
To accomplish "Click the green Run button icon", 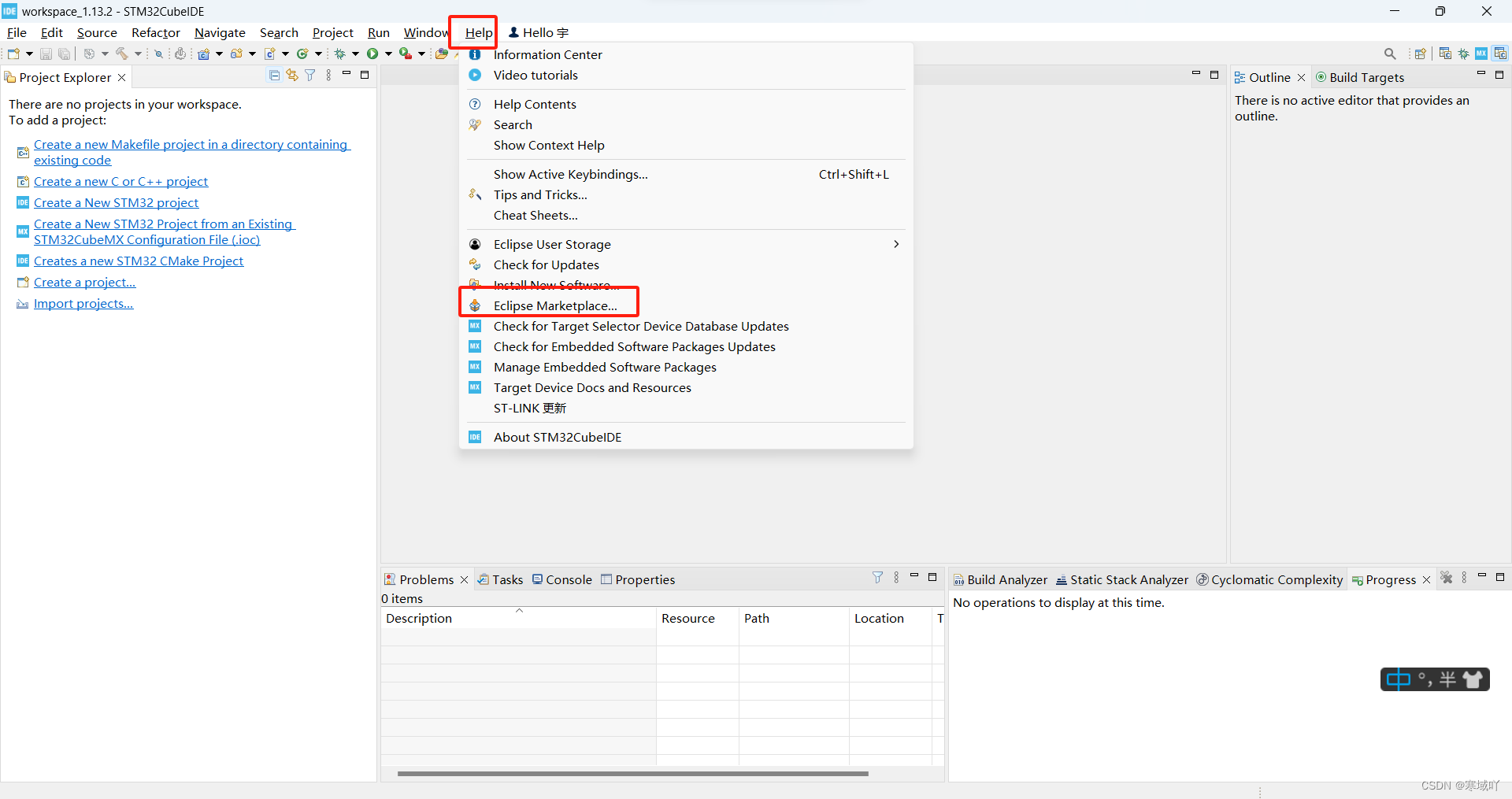I will click(372, 54).
